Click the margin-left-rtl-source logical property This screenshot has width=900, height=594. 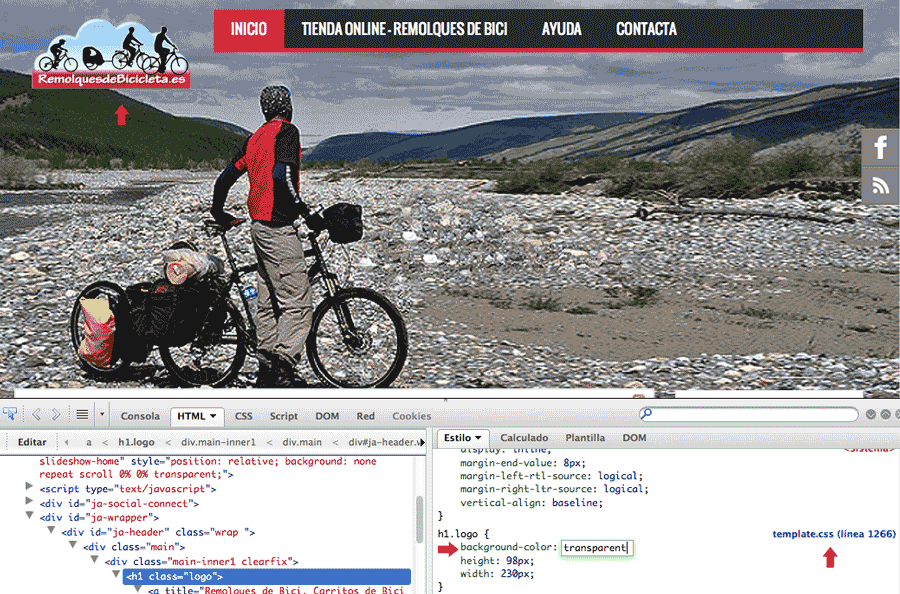click(x=551, y=476)
